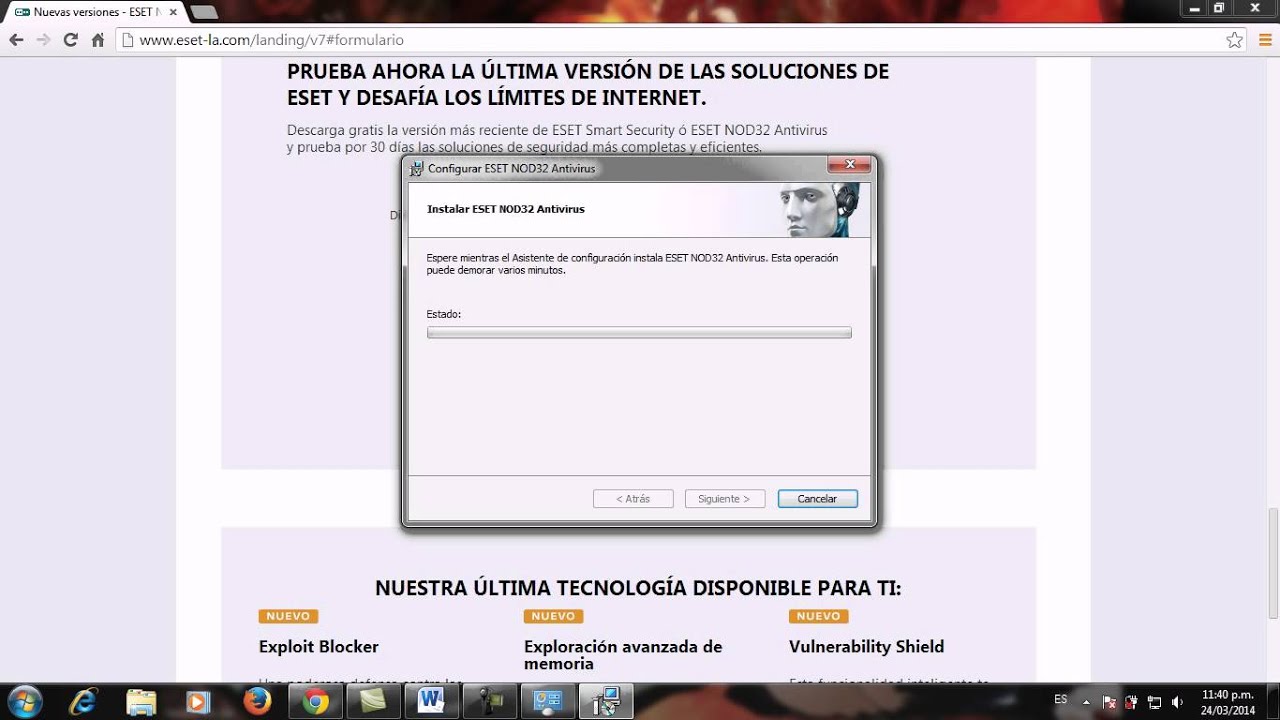This screenshot has height=720, width=1280.
Task: Go back with Chrome's back arrow
Action: pyautogui.click(x=16, y=40)
